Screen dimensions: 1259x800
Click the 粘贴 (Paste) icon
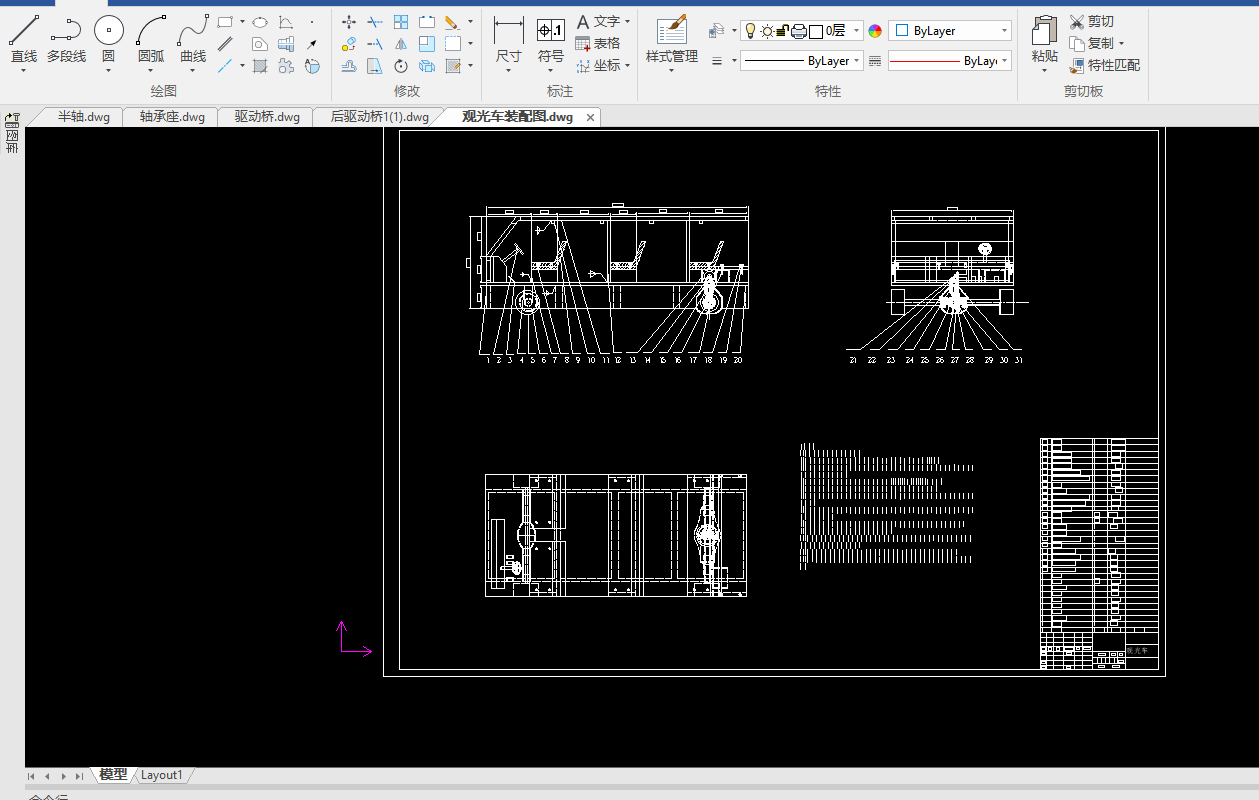pyautogui.click(x=1045, y=31)
